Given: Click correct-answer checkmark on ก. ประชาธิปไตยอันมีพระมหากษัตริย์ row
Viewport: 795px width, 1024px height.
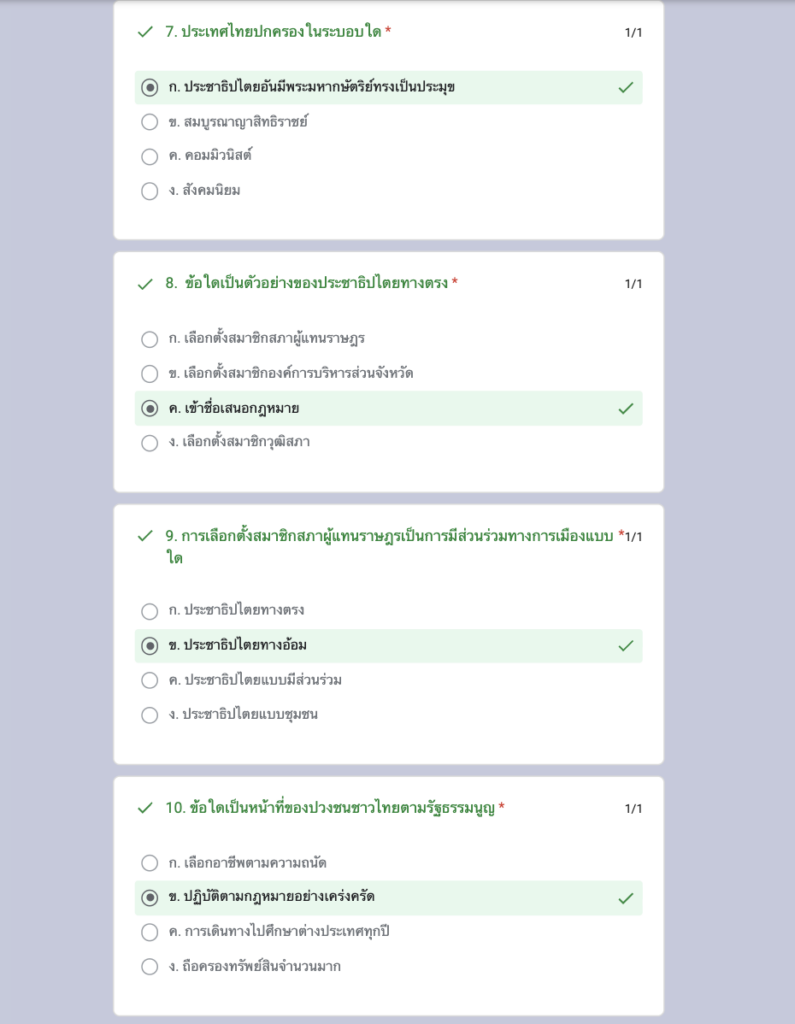Looking at the screenshot, I should 626,88.
